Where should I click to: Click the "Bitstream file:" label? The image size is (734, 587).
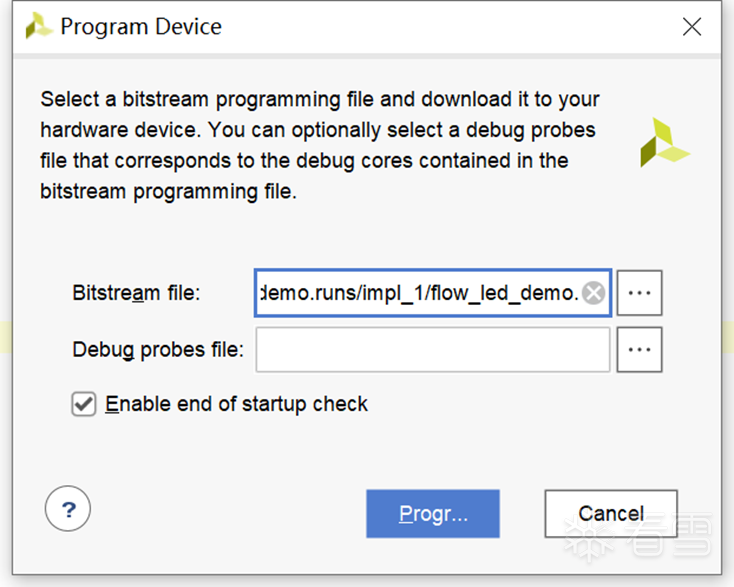click(x=137, y=293)
